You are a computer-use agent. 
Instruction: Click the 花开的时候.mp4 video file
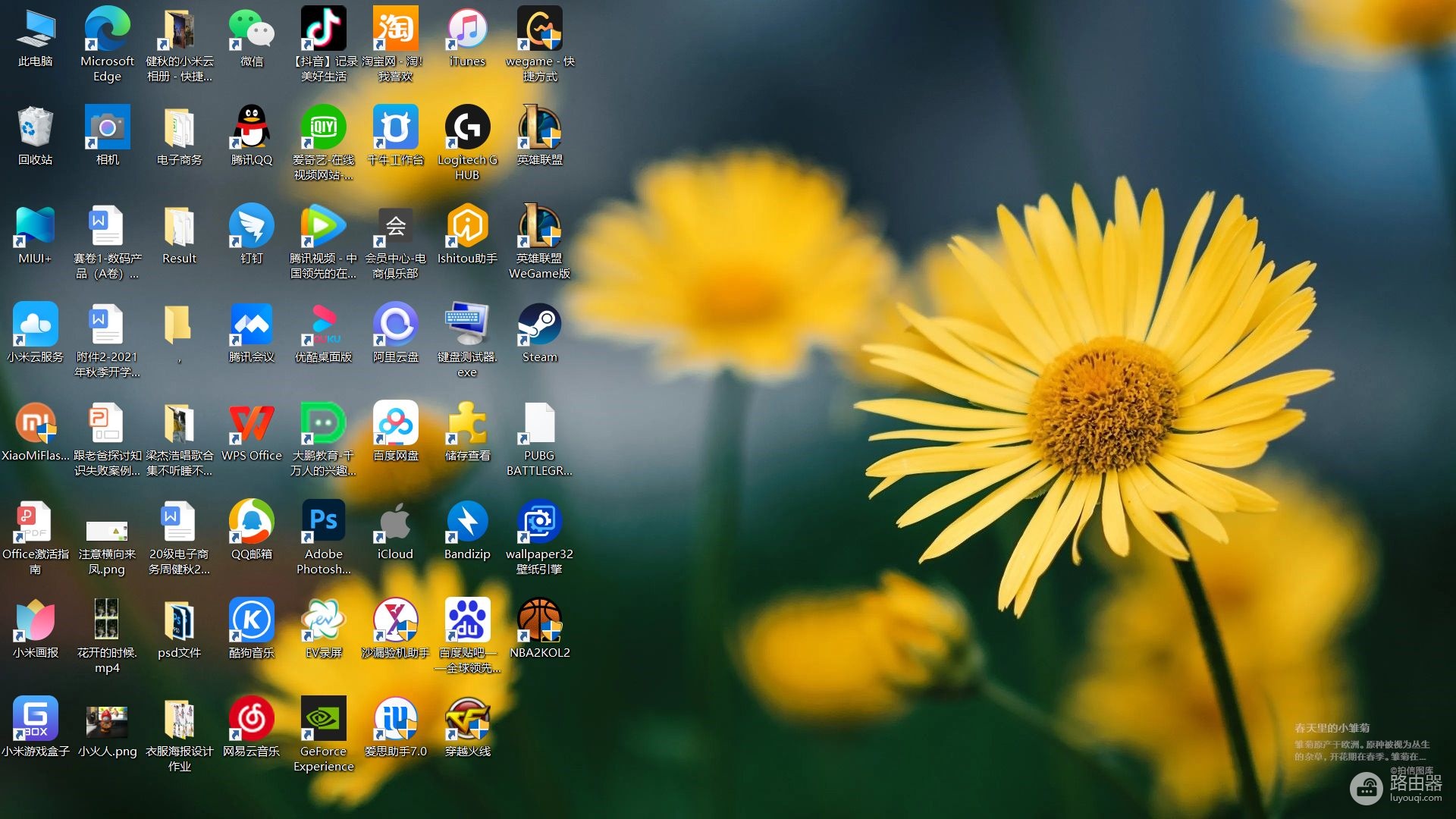click(x=107, y=636)
